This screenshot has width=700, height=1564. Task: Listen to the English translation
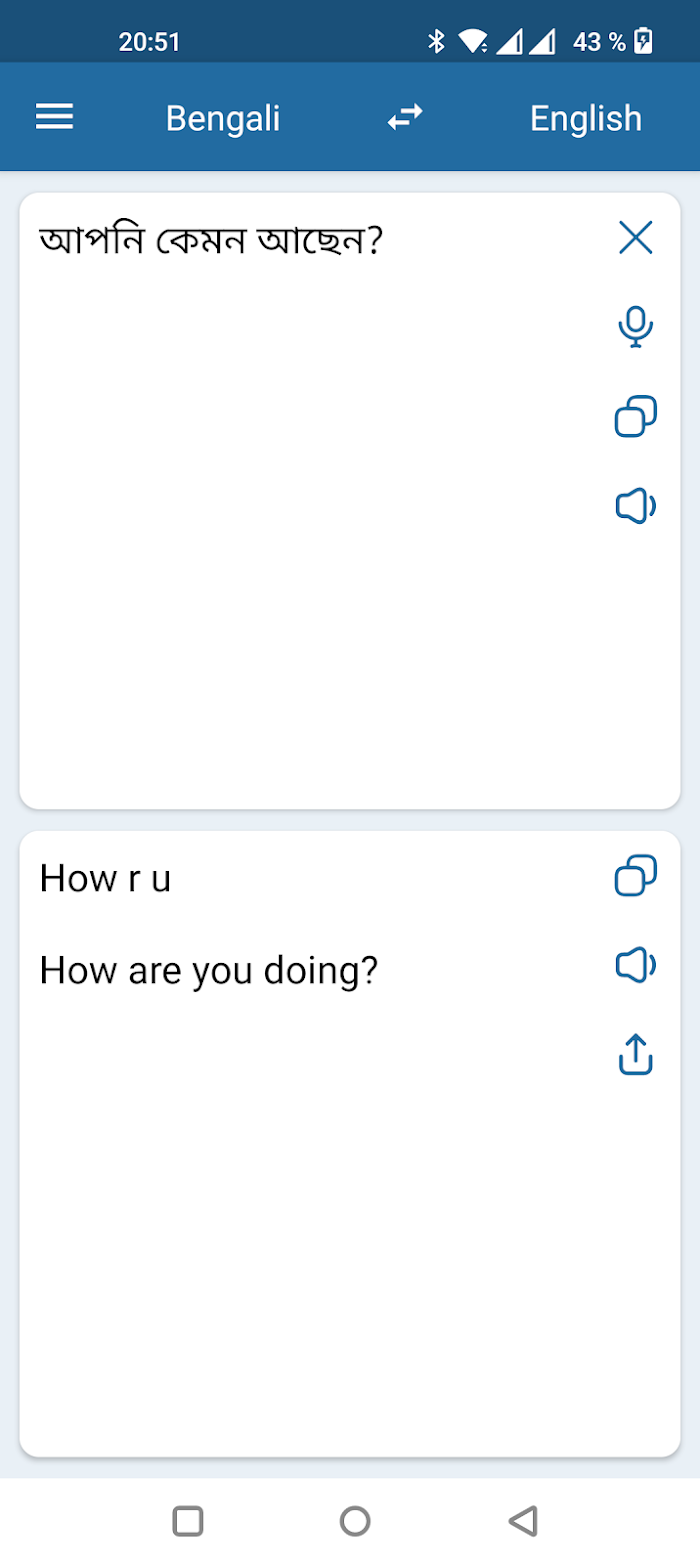(635, 966)
